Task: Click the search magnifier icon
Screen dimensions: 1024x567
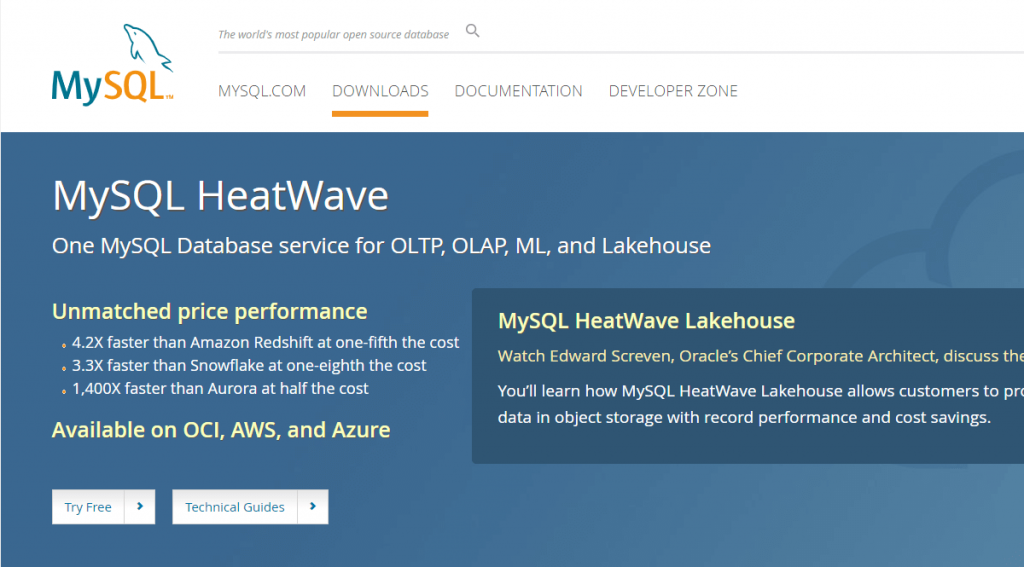Action: coord(472,31)
